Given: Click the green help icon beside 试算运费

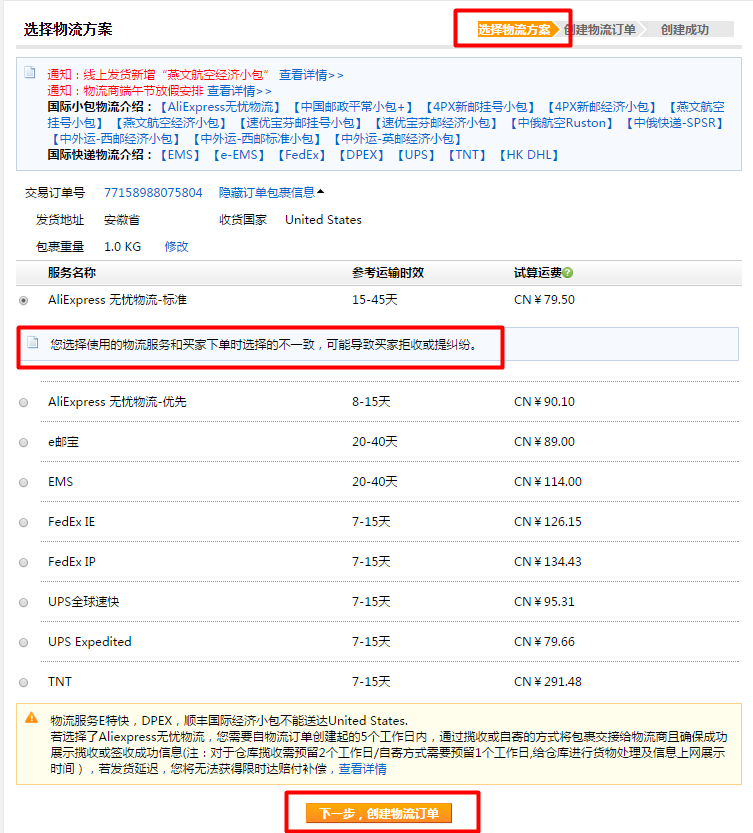Looking at the screenshot, I should (x=568, y=273).
